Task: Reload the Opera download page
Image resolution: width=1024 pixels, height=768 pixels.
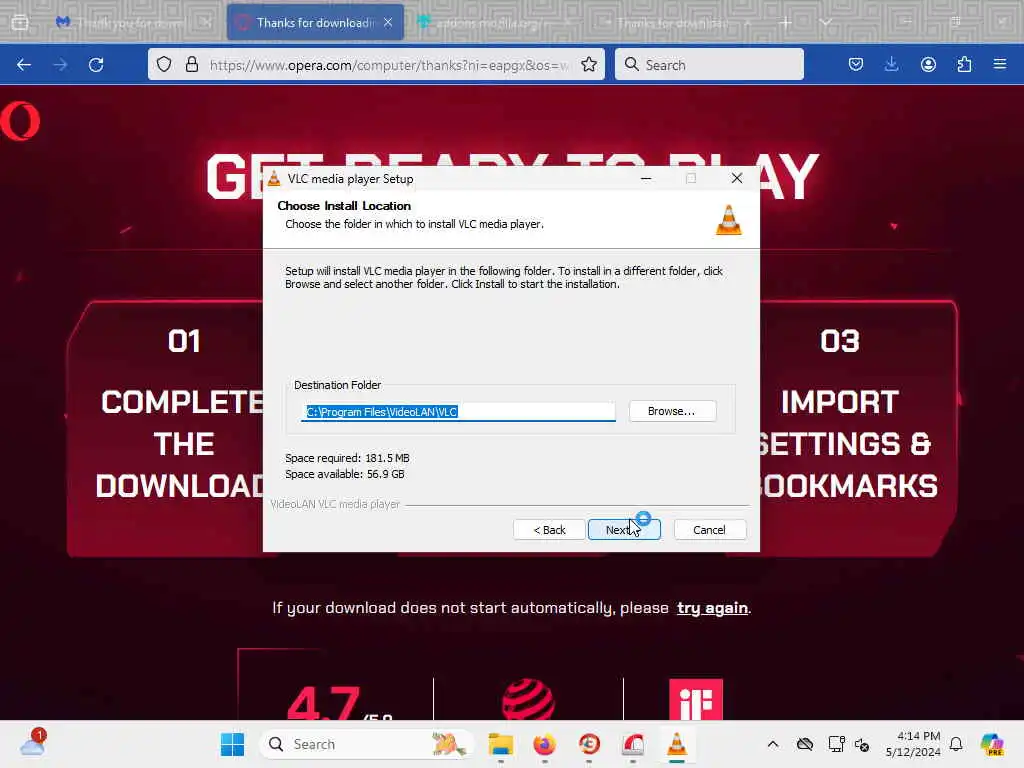Action: click(96, 65)
